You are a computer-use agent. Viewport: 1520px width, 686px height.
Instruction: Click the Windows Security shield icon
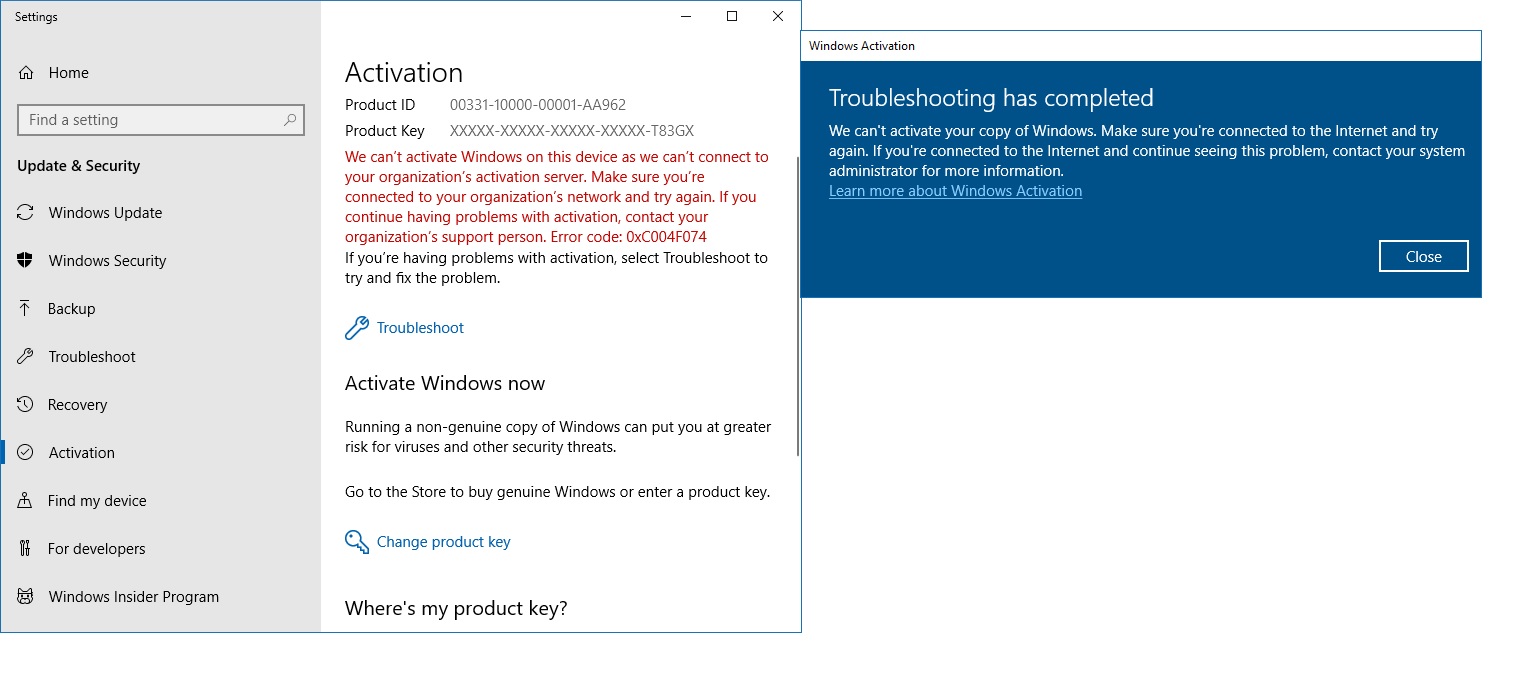26,260
